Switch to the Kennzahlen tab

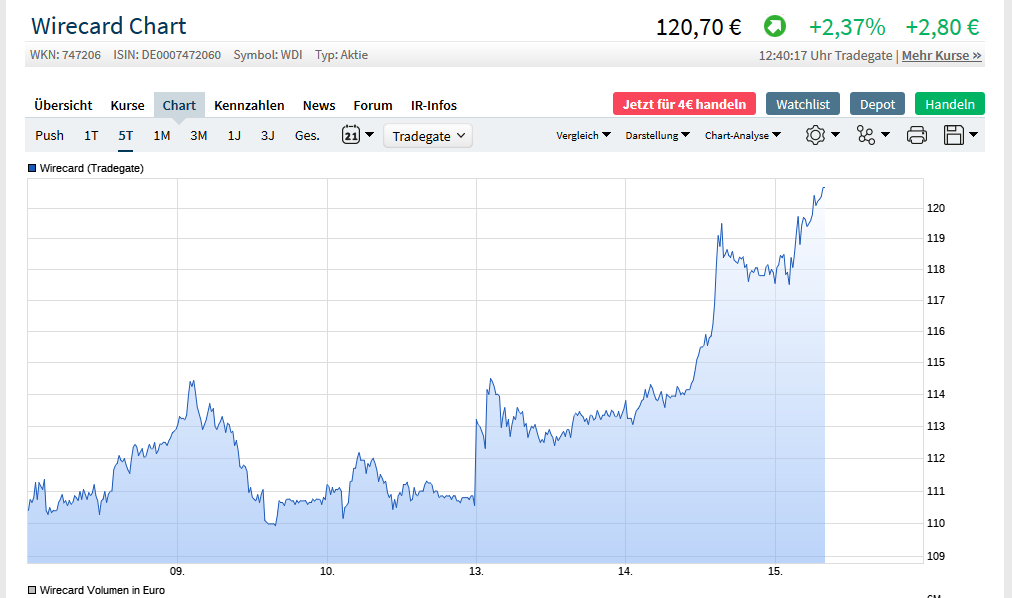coord(250,104)
